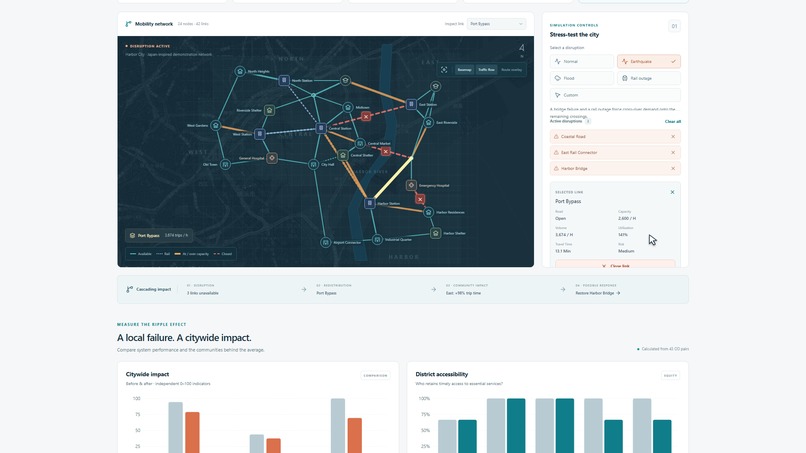806x453 pixels.
Task: Remove the Coastal Road disruption
Action: tap(673, 137)
